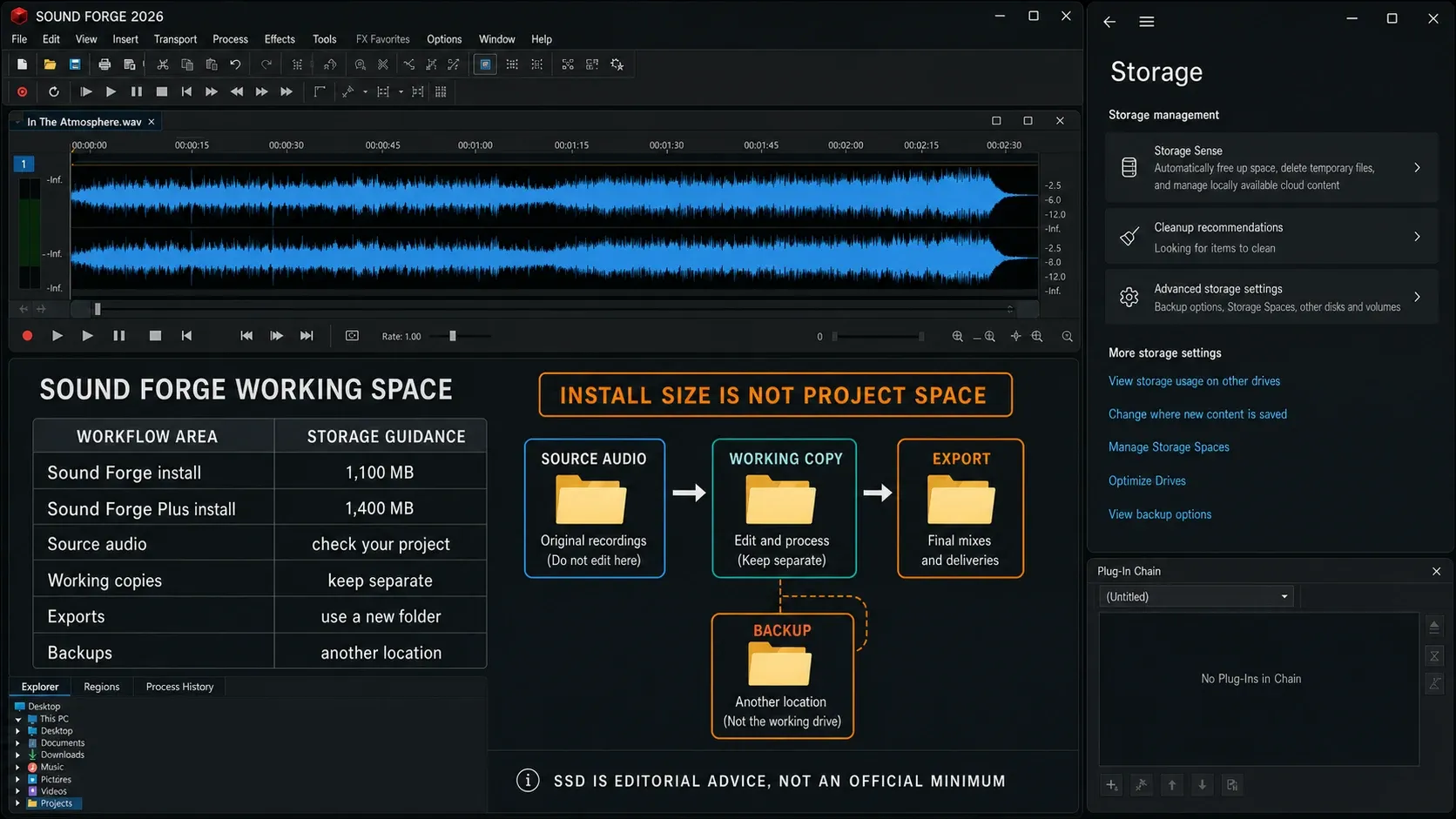The image size is (1456, 819).
Task: Click Change where new content is saved
Action: click(x=1197, y=414)
